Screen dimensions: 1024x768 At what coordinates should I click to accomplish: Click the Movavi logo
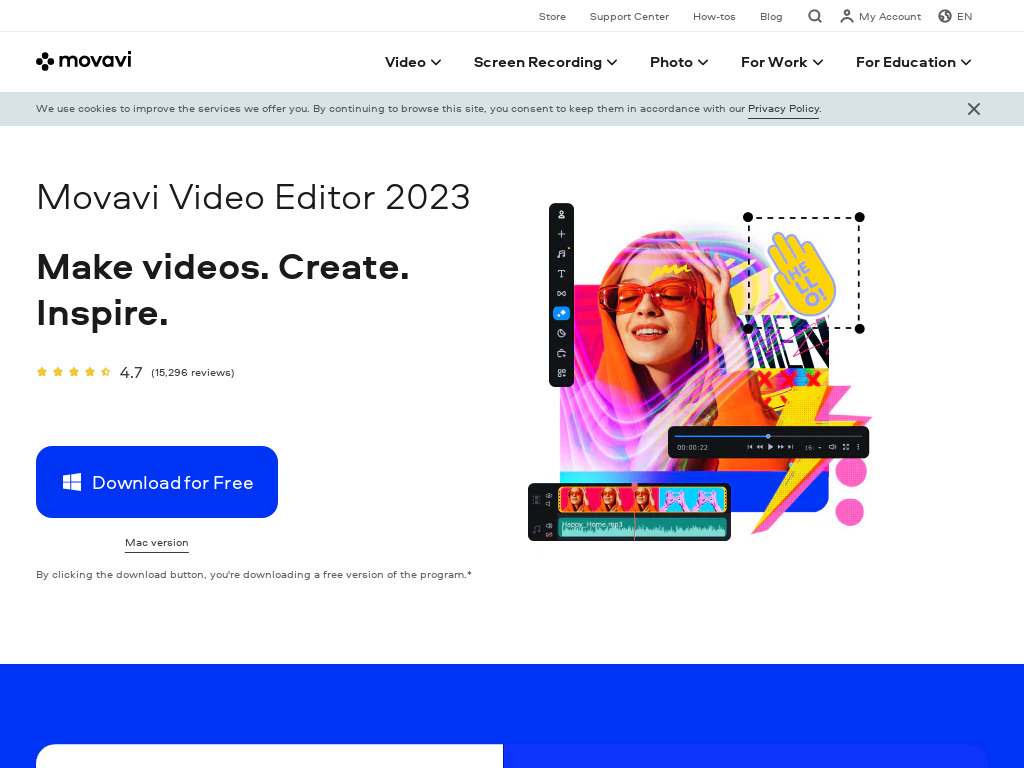pyautogui.click(x=83, y=61)
